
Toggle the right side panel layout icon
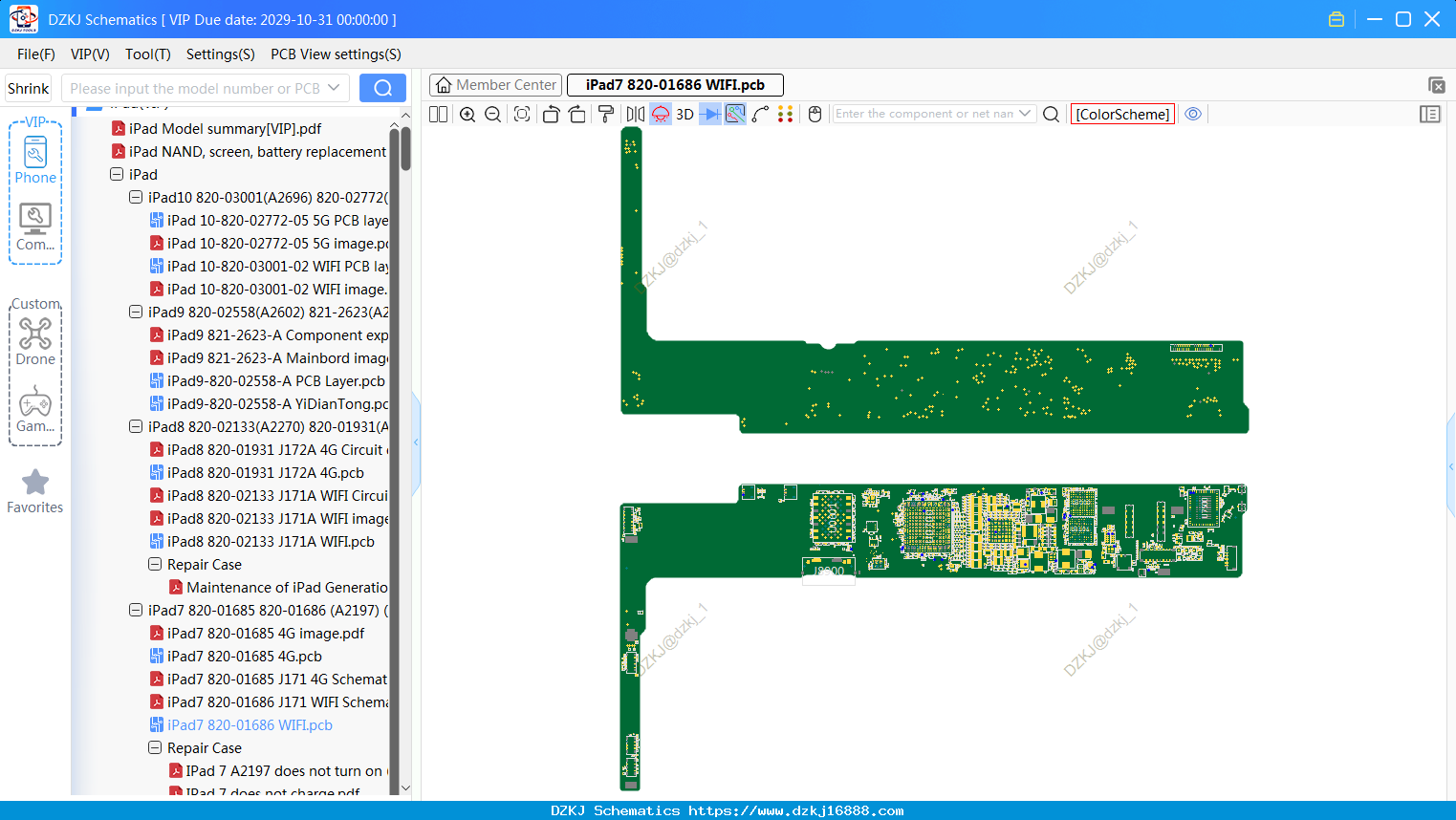pyautogui.click(x=1430, y=114)
